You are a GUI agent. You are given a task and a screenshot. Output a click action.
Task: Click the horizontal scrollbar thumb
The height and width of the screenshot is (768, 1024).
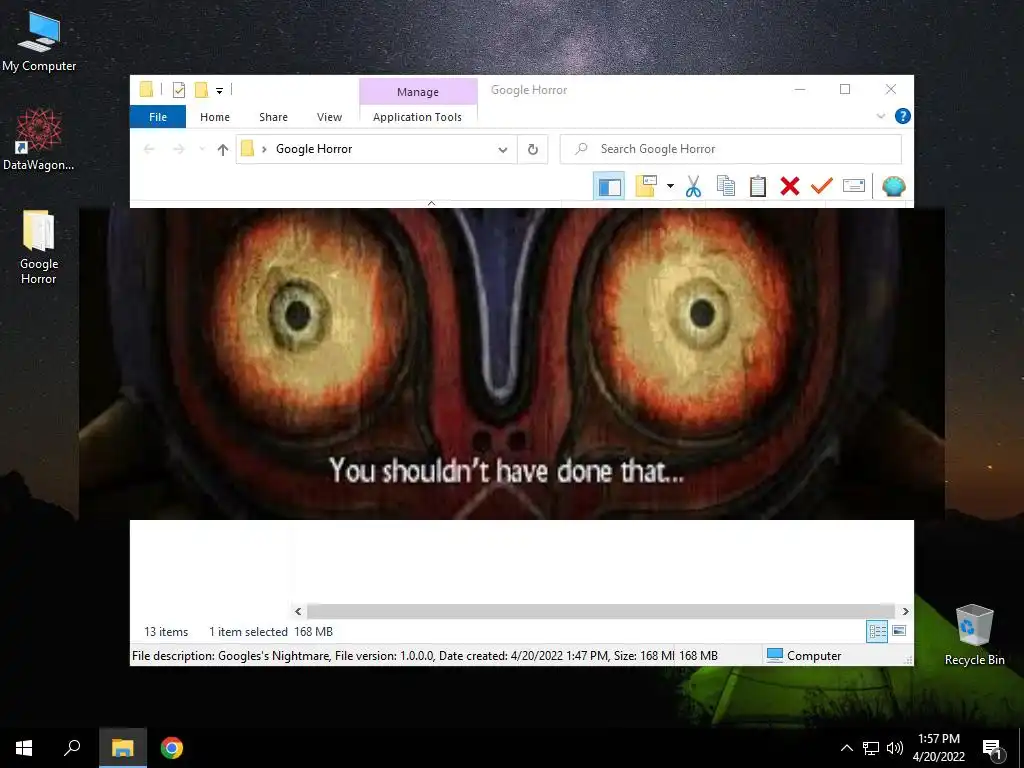point(601,611)
